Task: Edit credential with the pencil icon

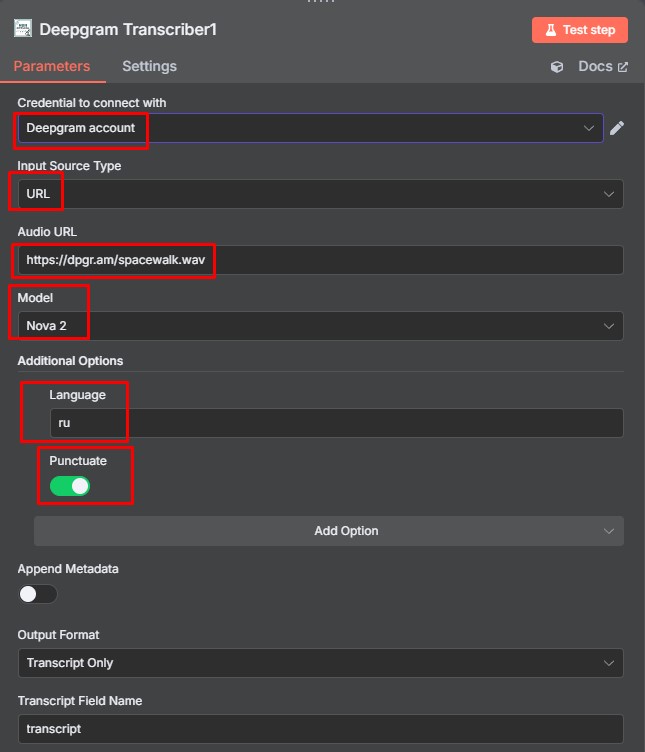Action: click(617, 128)
